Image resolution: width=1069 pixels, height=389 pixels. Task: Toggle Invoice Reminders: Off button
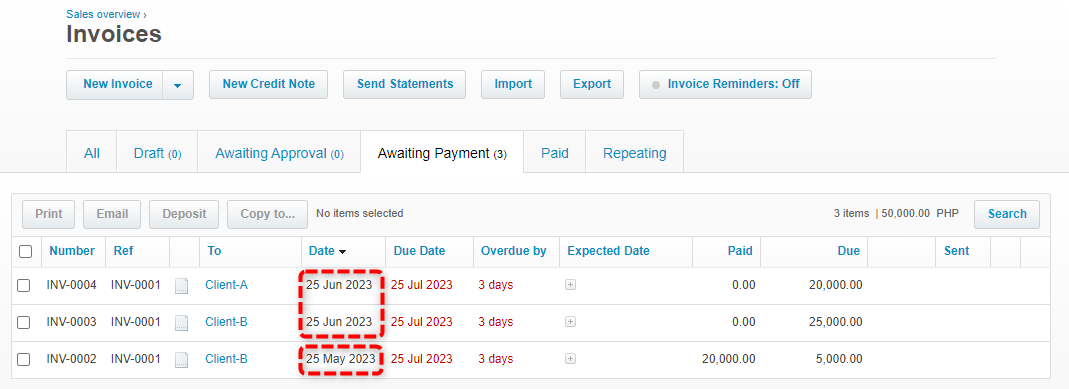point(725,84)
